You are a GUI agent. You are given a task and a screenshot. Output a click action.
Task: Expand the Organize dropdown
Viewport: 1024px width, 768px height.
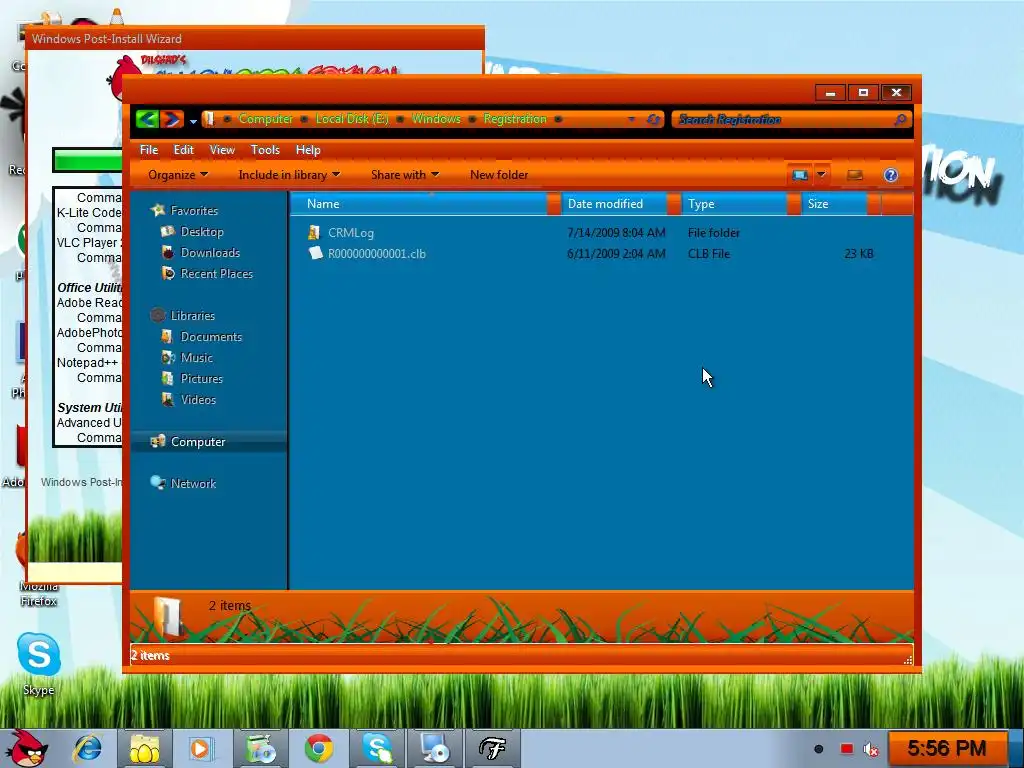click(178, 174)
